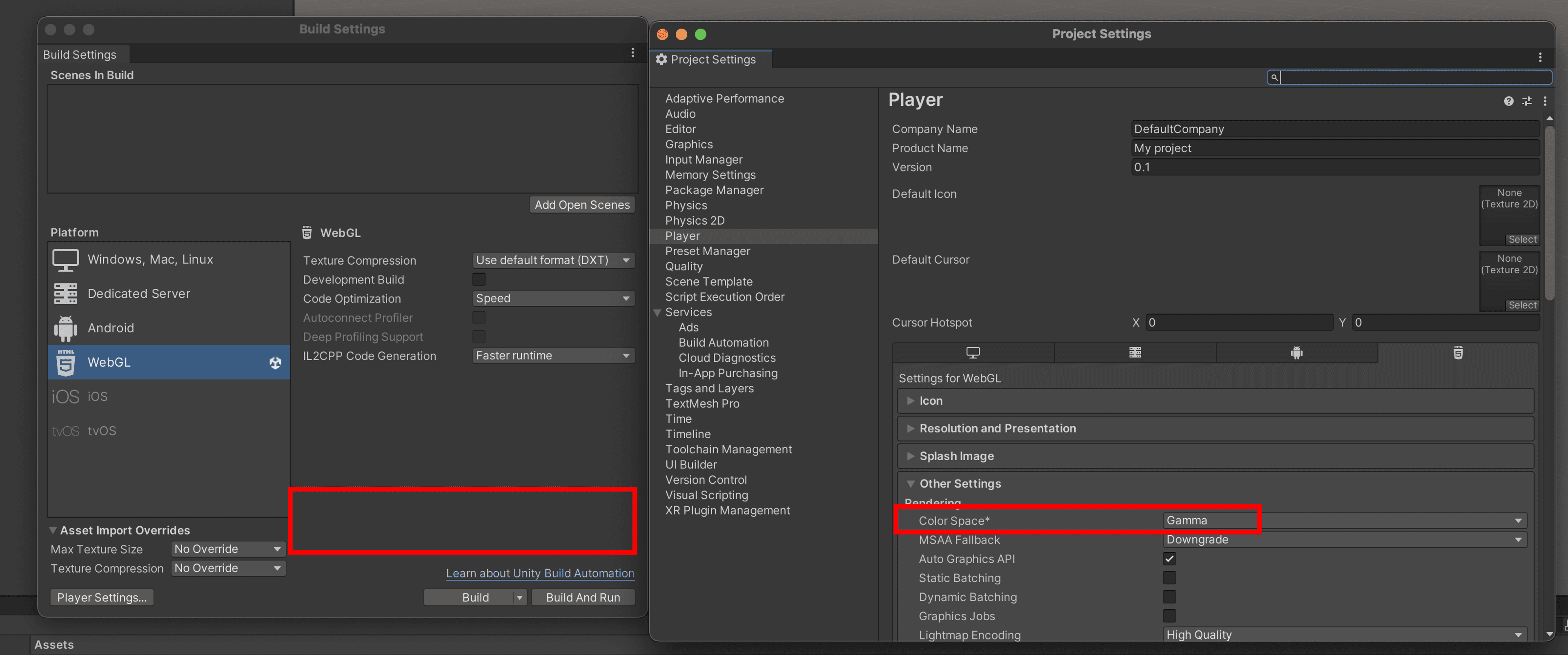Click the search magnifier icon
The height and width of the screenshot is (655, 1568).
click(1274, 77)
